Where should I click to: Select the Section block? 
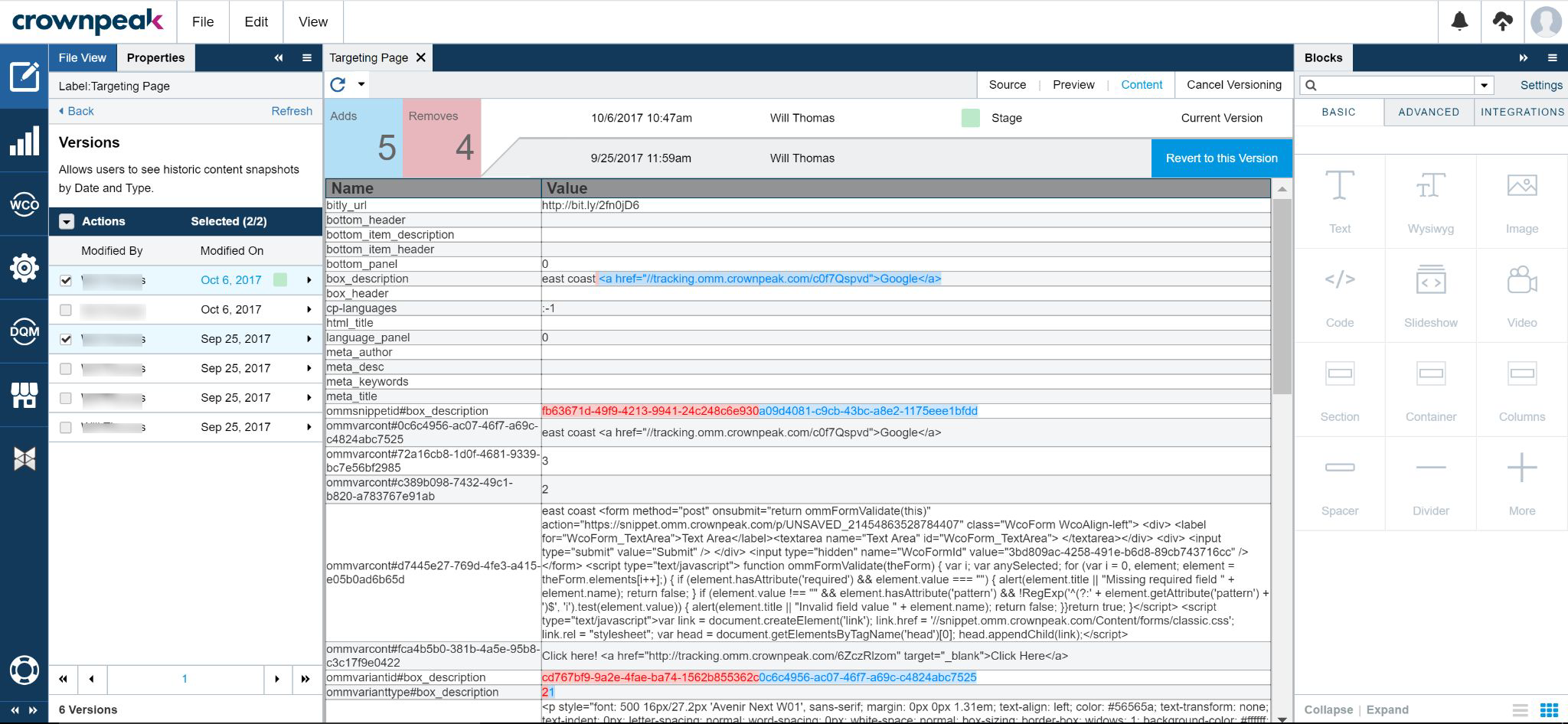pyautogui.click(x=1340, y=390)
